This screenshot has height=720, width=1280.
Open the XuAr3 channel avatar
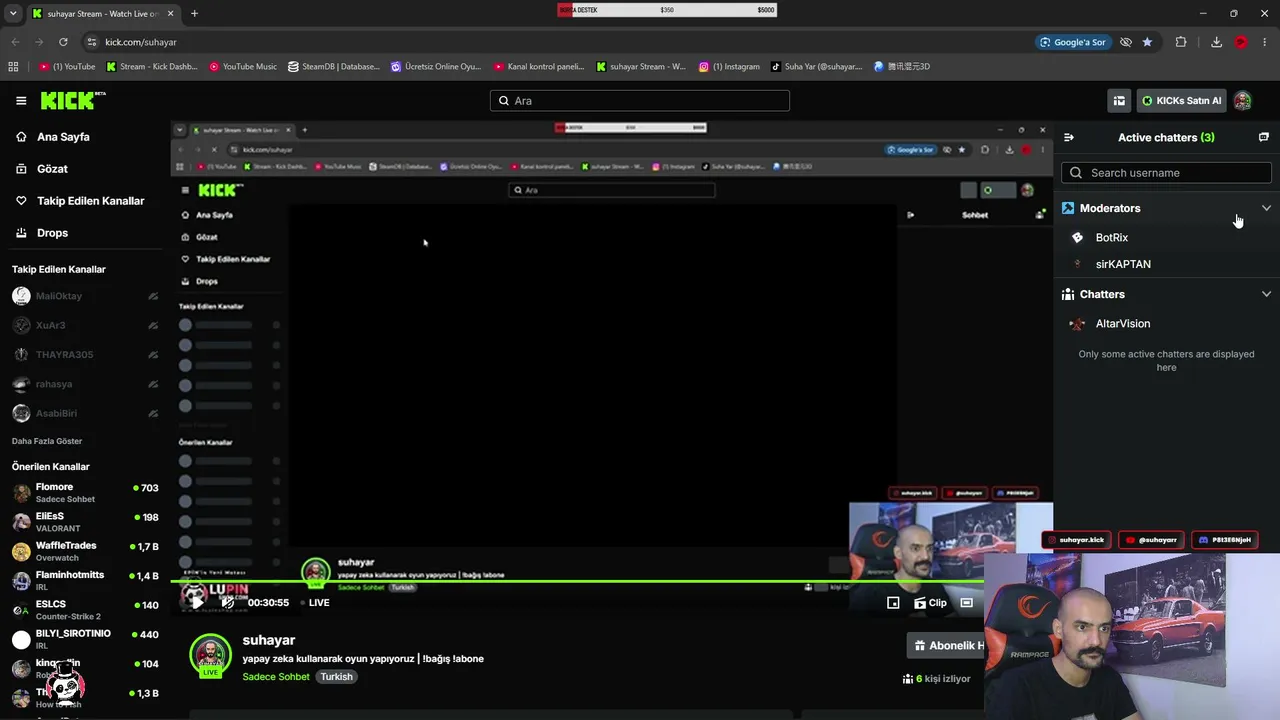[21, 325]
